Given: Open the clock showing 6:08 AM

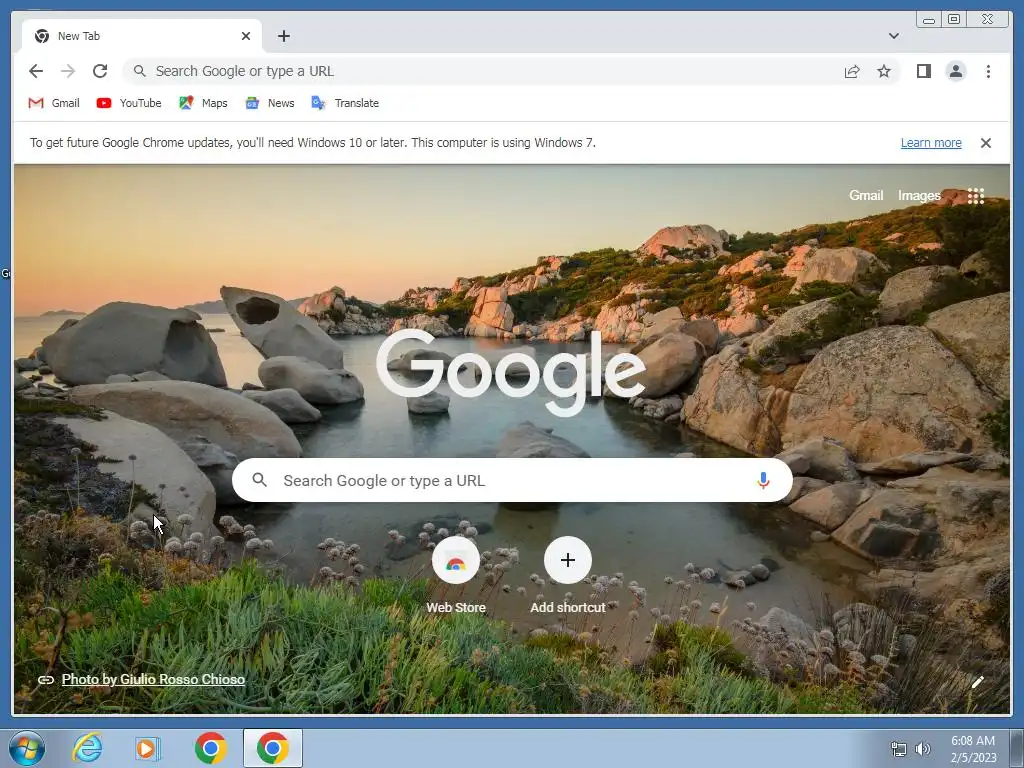Looking at the screenshot, I should pos(973,749).
